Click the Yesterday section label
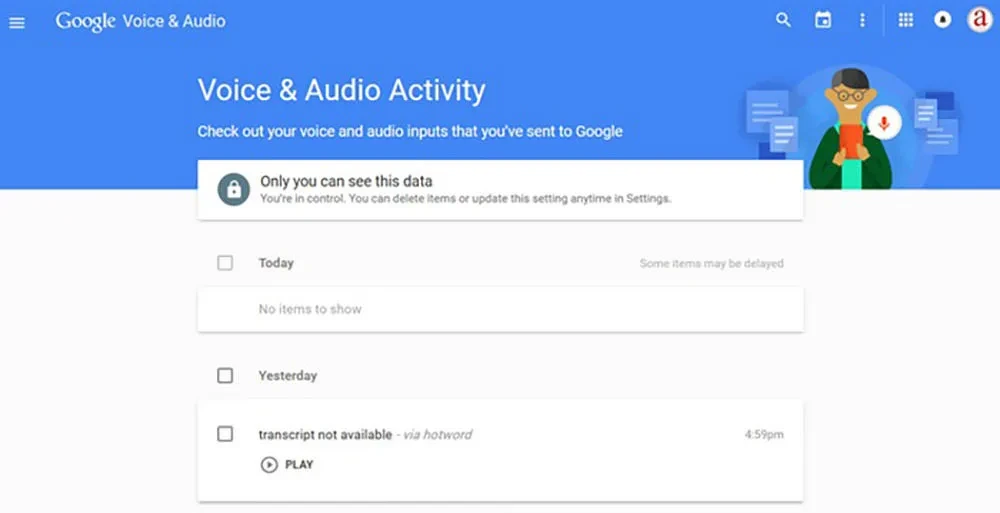The height and width of the screenshot is (513, 1000). (x=288, y=375)
